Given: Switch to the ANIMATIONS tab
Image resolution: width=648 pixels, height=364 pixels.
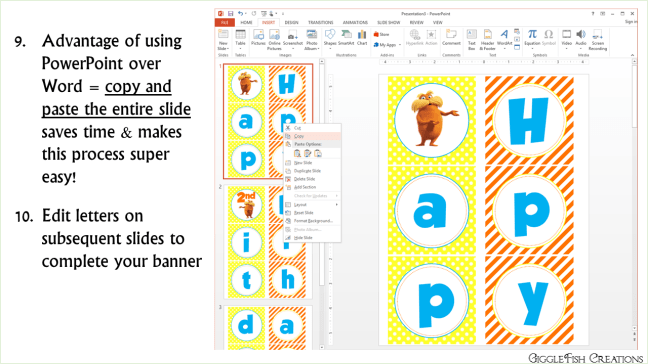Looking at the screenshot, I should point(355,22).
